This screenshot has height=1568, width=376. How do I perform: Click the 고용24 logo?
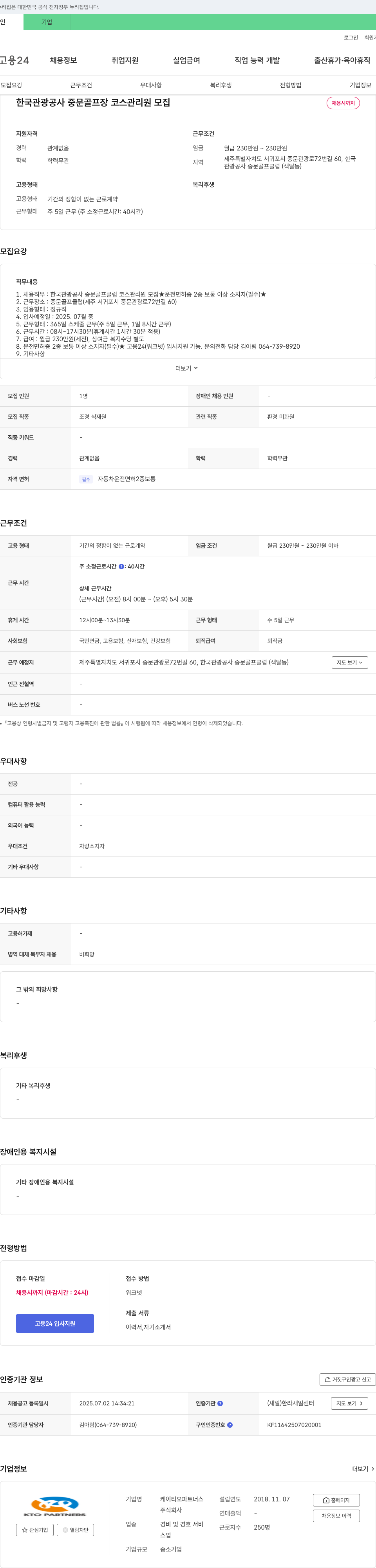click(14, 60)
